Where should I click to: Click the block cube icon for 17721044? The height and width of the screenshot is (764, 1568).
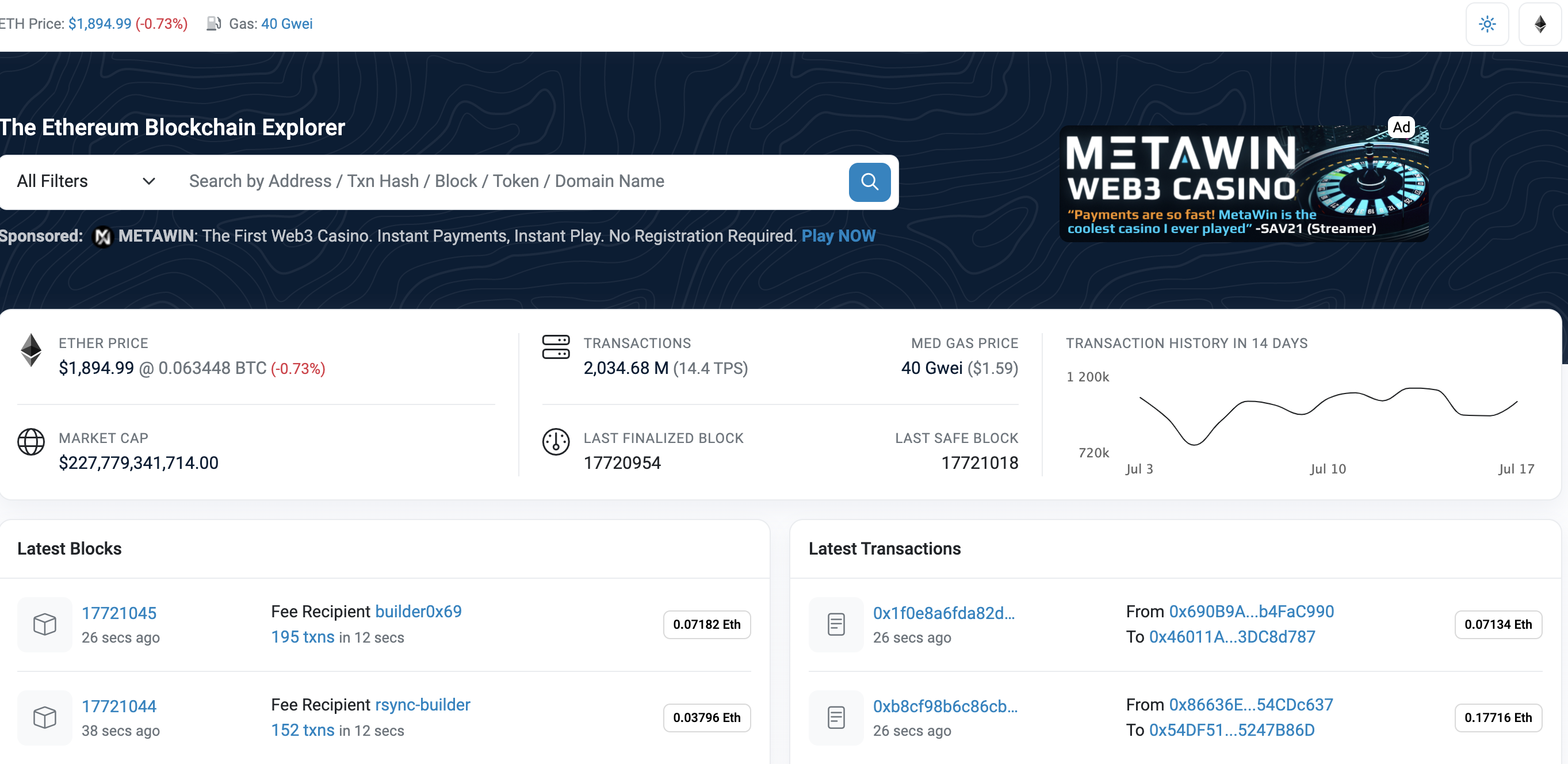(x=44, y=718)
